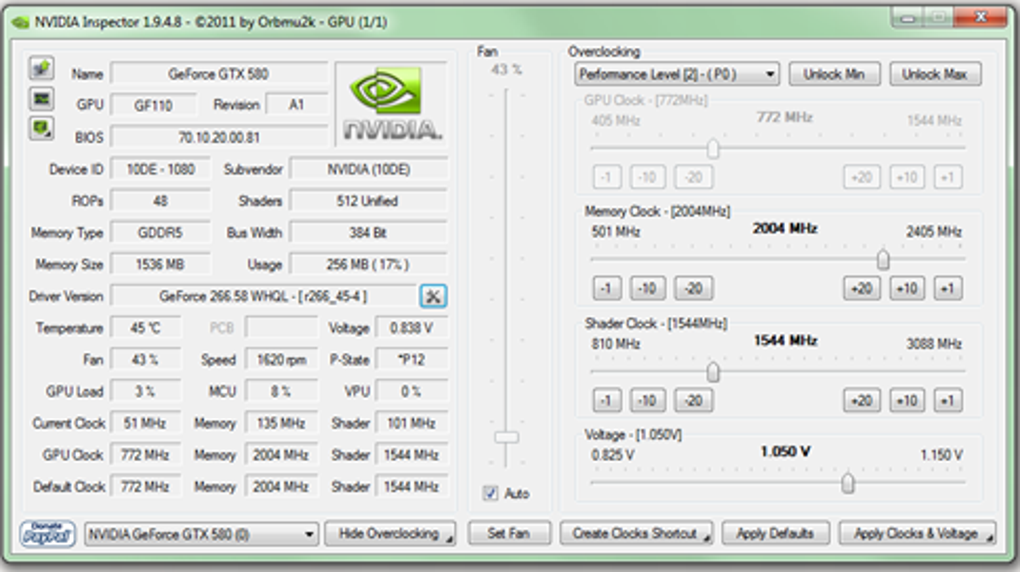The width and height of the screenshot is (1020, 572).
Task: Click Create Clocks Shortcut button
Action: click(x=636, y=534)
